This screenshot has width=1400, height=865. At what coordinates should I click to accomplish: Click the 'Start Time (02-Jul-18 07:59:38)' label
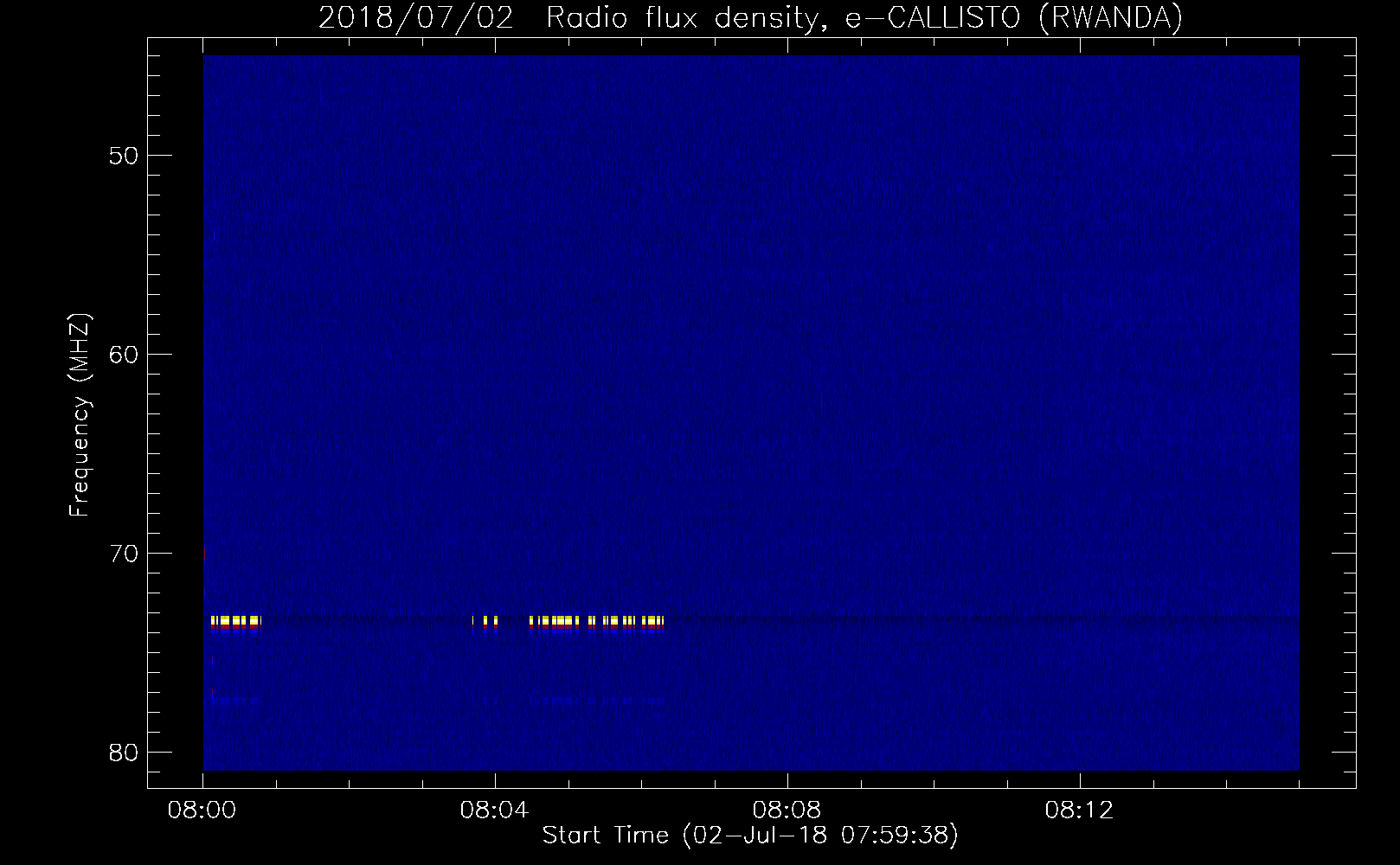(750, 835)
